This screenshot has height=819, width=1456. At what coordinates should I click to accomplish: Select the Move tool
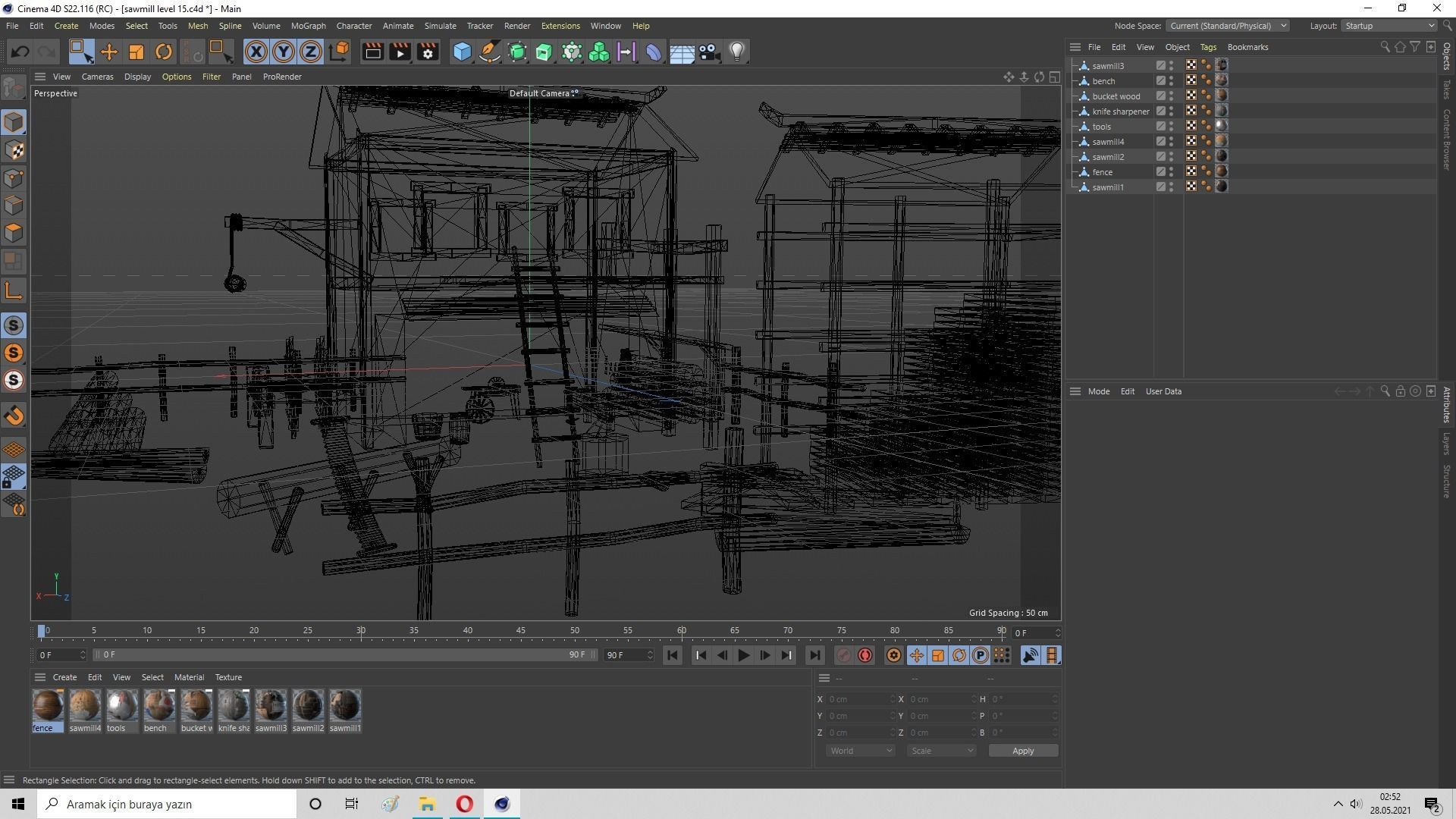[109, 52]
